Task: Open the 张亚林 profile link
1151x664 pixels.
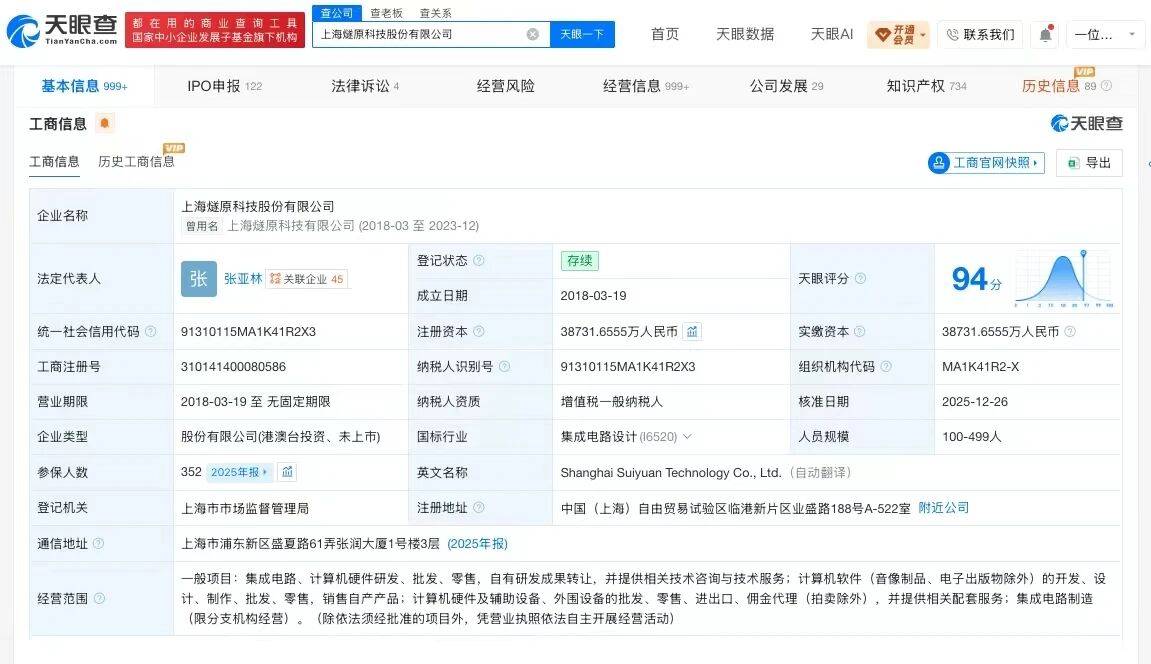Action: point(243,279)
